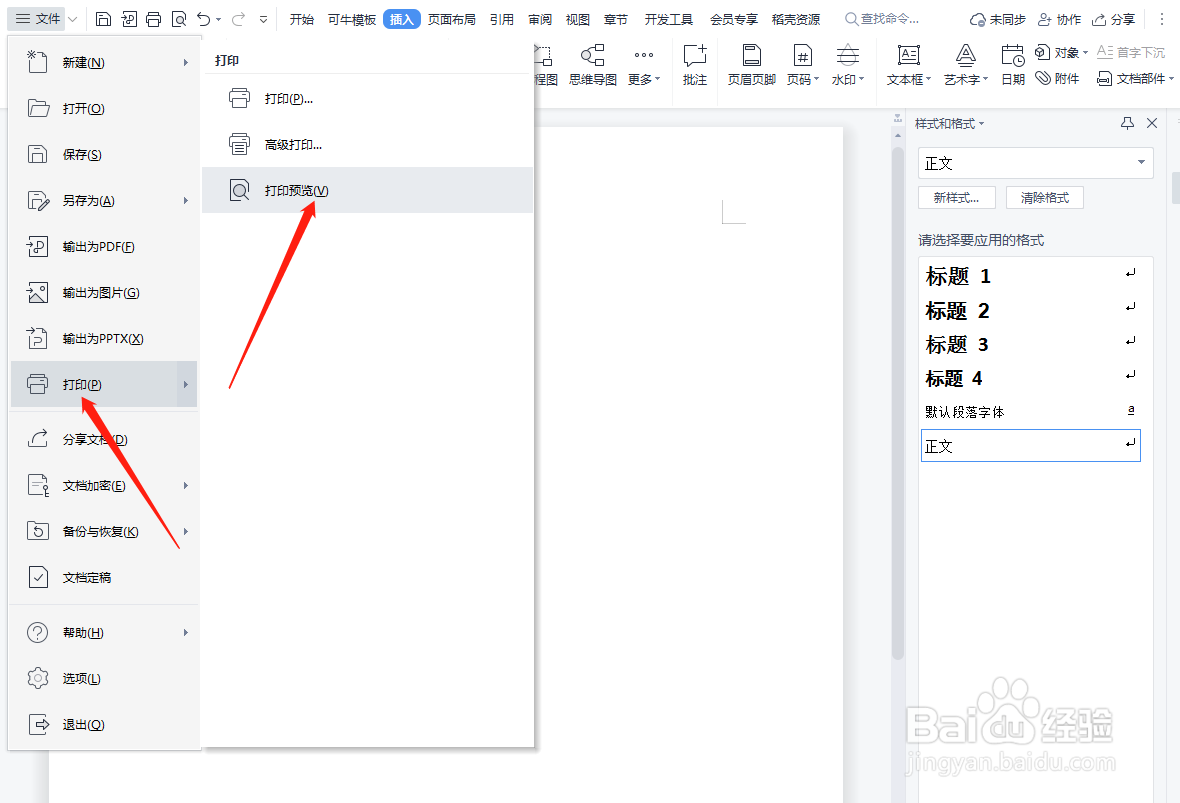
Task: Expand the 备份与恢复(K) submenu arrow
Action: click(185, 531)
